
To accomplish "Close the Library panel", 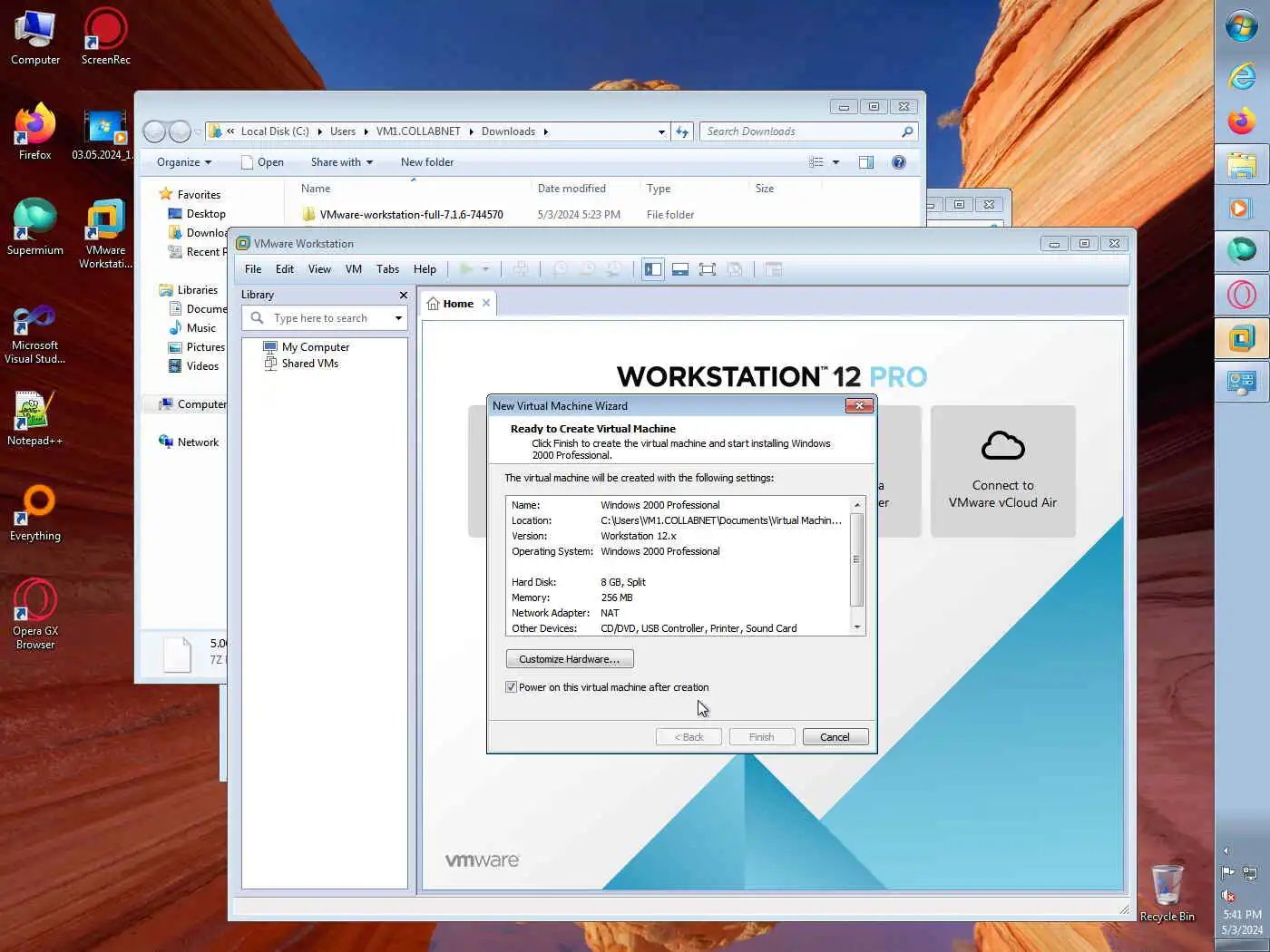I will coord(404,295).
